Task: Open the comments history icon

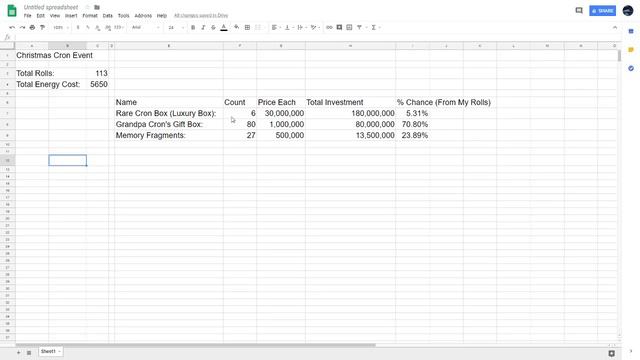Action: (x=579, y=11)
